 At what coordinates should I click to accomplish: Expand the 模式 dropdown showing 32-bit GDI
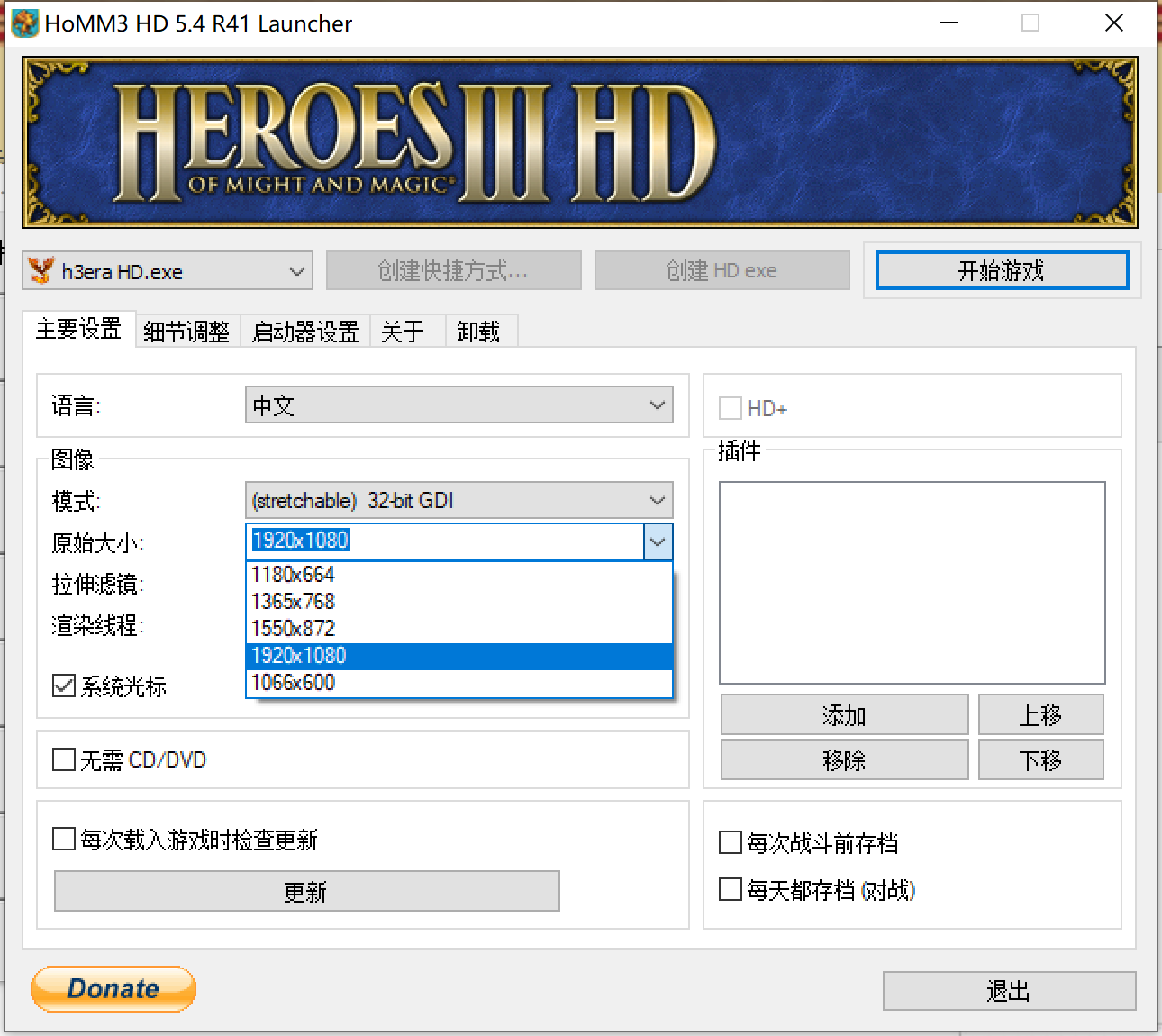point(459,500)
